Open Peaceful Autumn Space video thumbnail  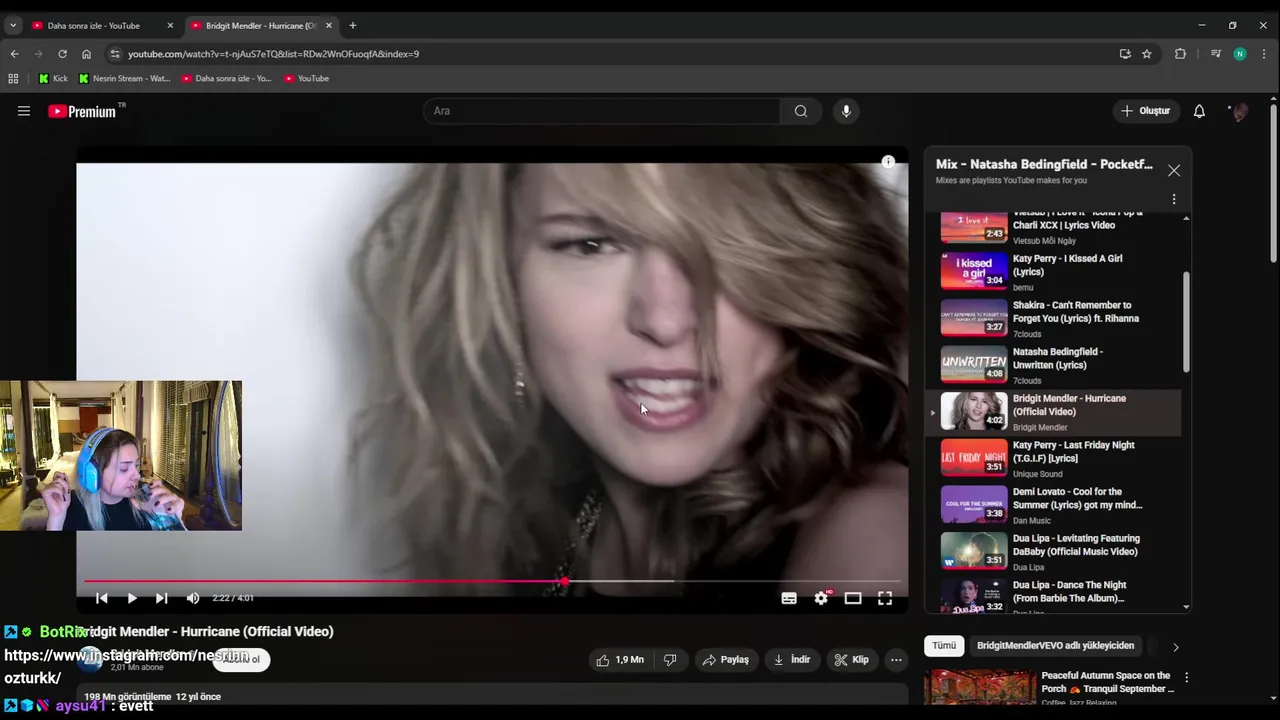coord(980,687)
